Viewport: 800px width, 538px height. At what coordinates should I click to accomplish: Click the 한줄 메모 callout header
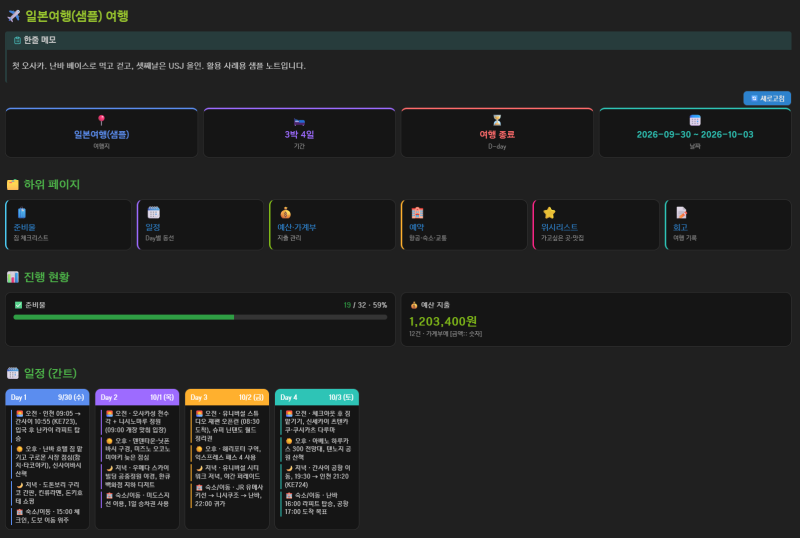pos(398,40)
